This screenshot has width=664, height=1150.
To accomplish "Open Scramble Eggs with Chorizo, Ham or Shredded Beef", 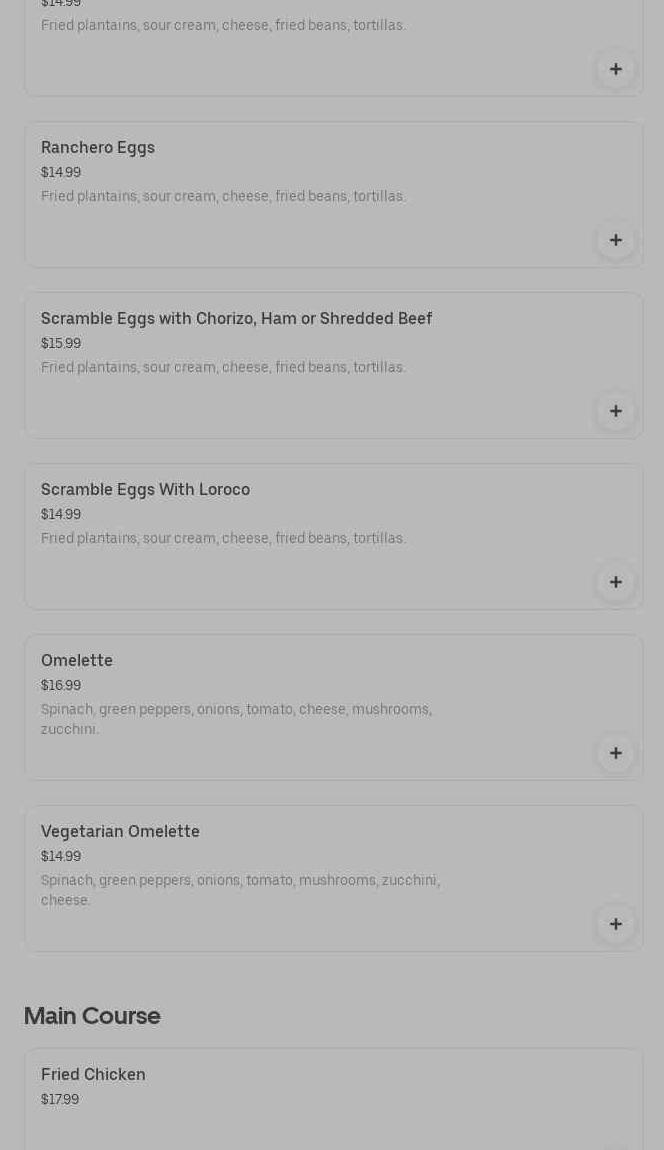I will 236,319.
